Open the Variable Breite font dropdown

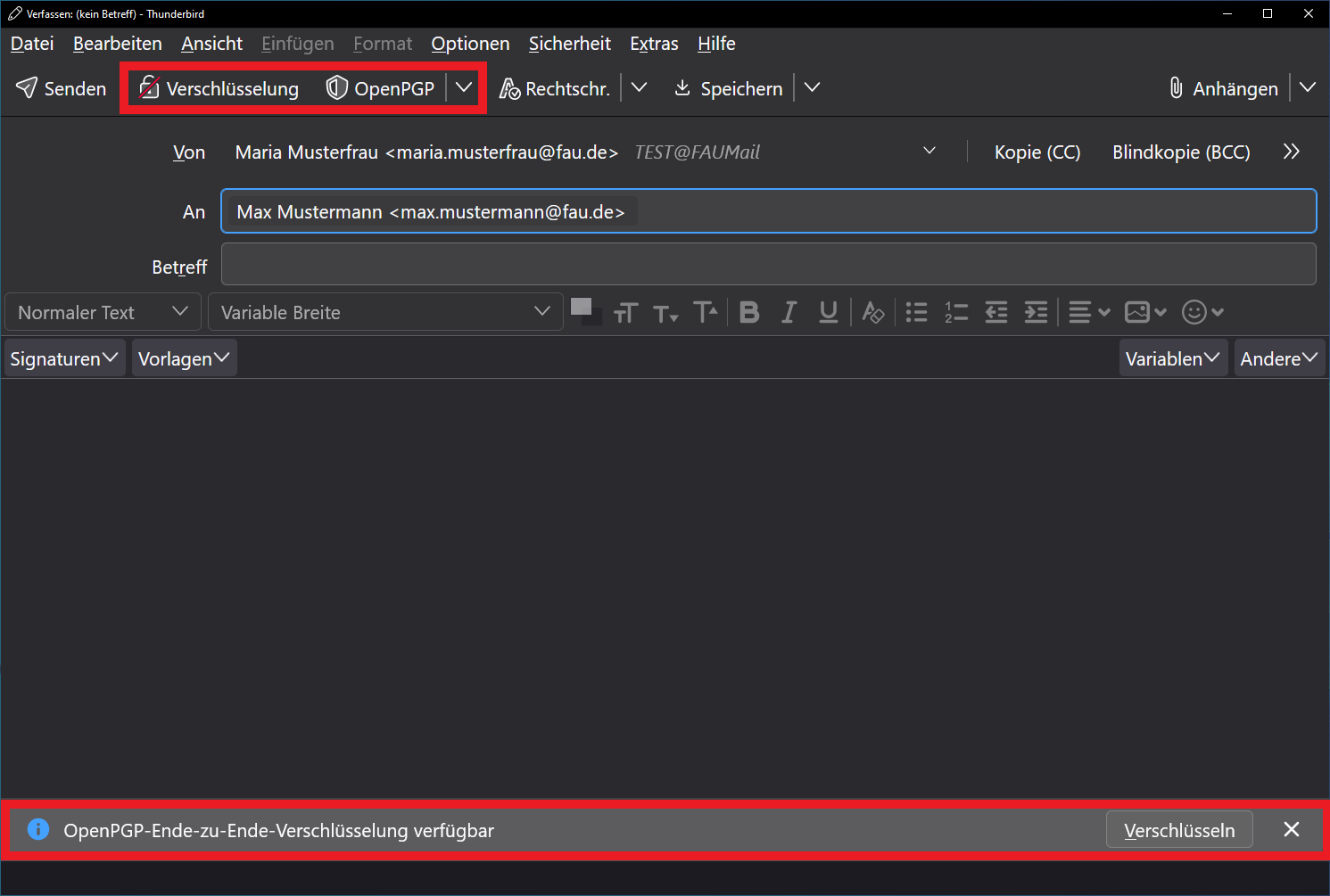[385, 312]
